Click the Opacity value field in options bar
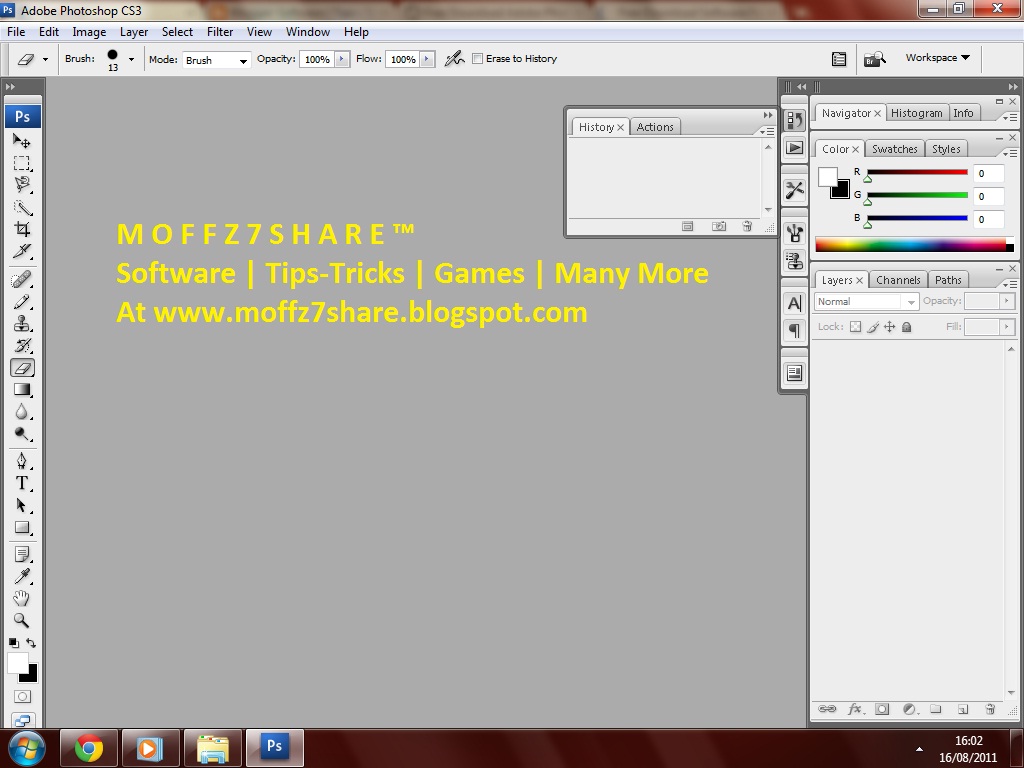The width and height of the screenshot is (1024, 768). [317, 59]
